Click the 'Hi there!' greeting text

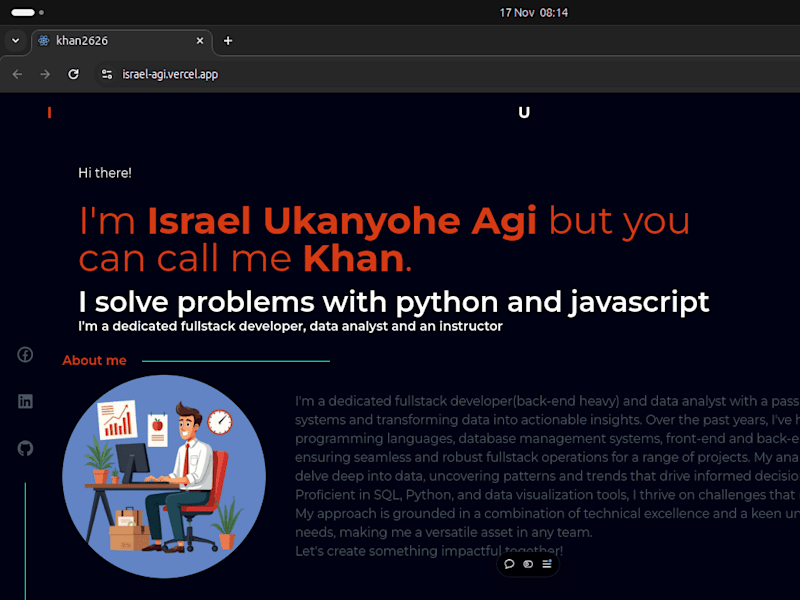(105, 173)
